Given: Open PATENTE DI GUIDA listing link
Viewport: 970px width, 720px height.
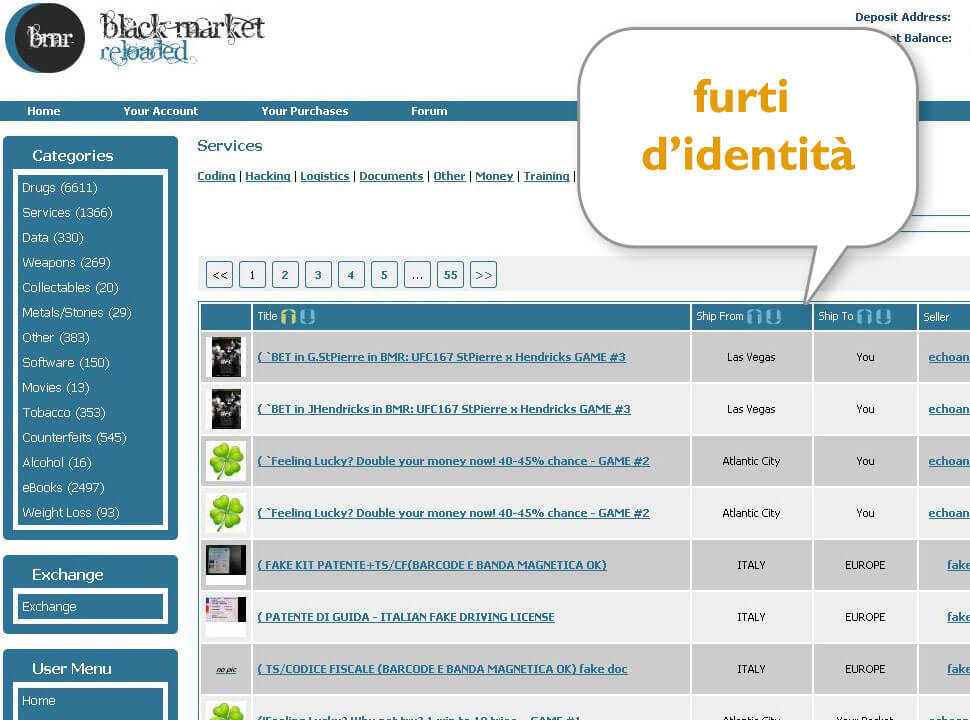Looking at the screenshot, I should [x=406, y=617].
